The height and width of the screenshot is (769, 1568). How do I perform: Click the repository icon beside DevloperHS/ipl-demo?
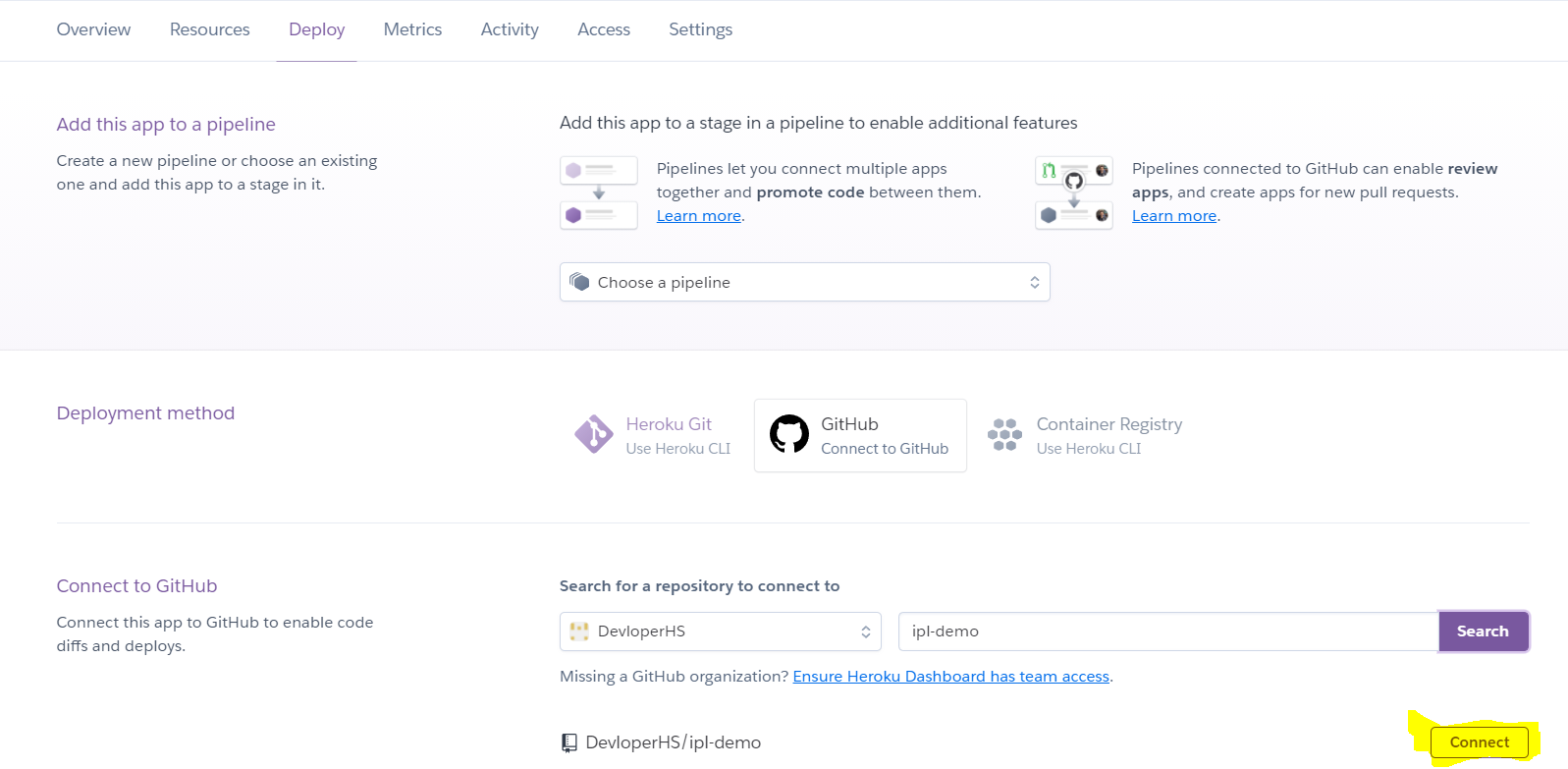click(569, 743)
